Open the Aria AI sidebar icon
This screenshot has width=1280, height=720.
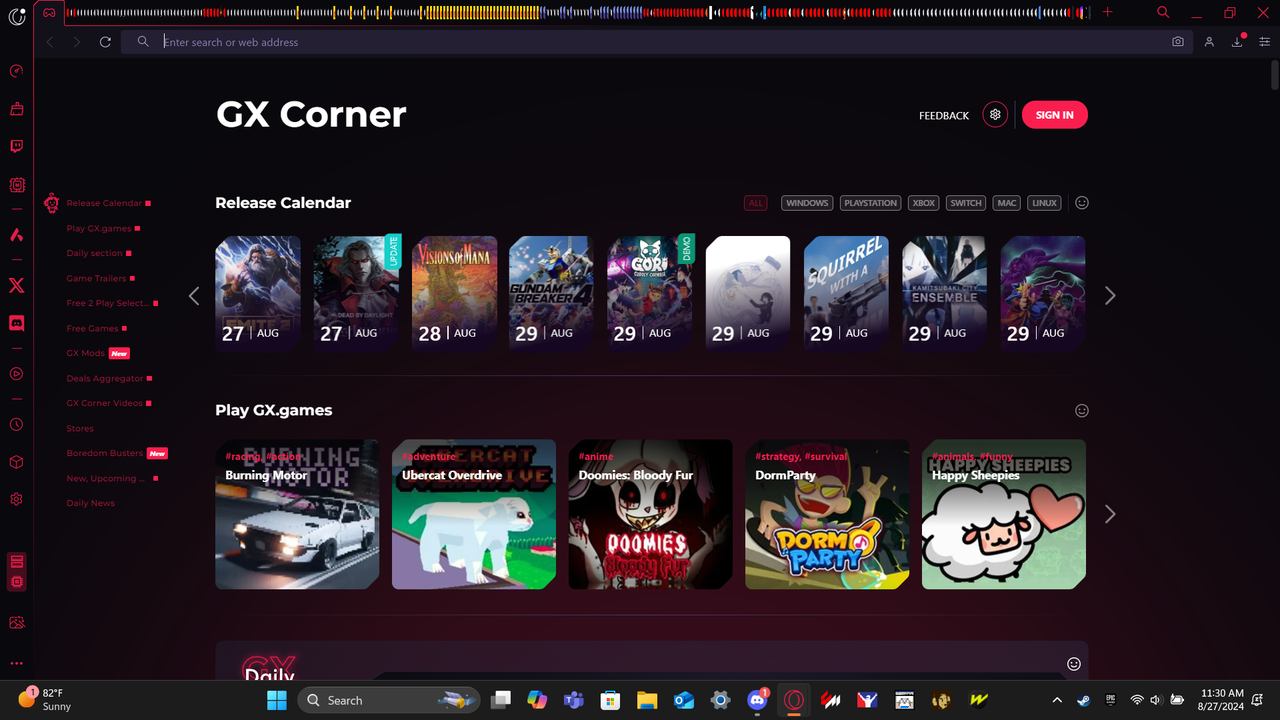[16, 235]
